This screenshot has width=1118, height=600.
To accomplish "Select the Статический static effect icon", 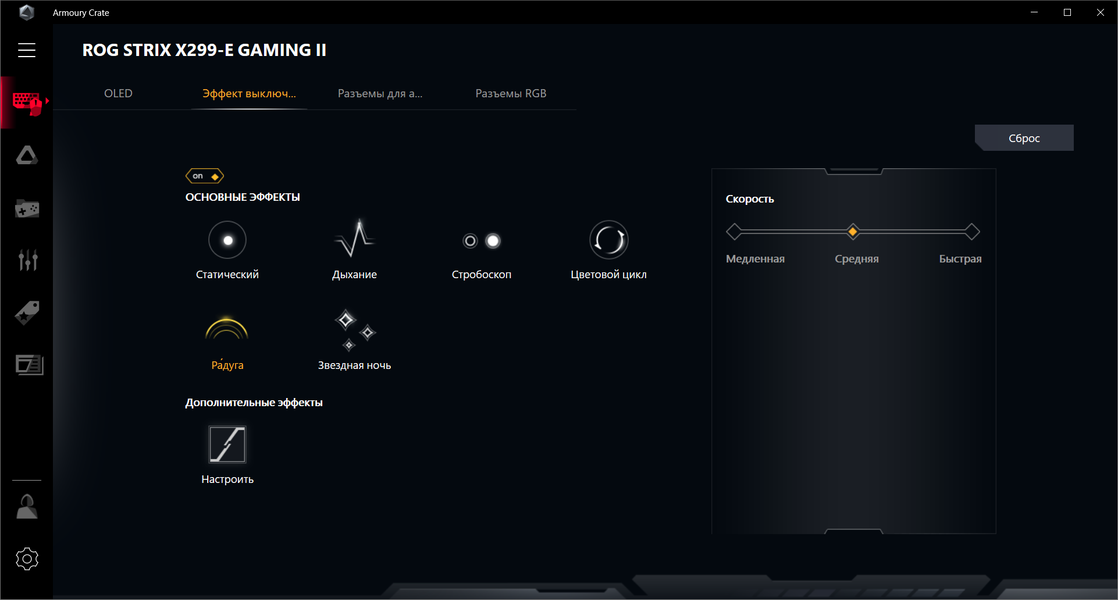I will click(x=227, y=240).
